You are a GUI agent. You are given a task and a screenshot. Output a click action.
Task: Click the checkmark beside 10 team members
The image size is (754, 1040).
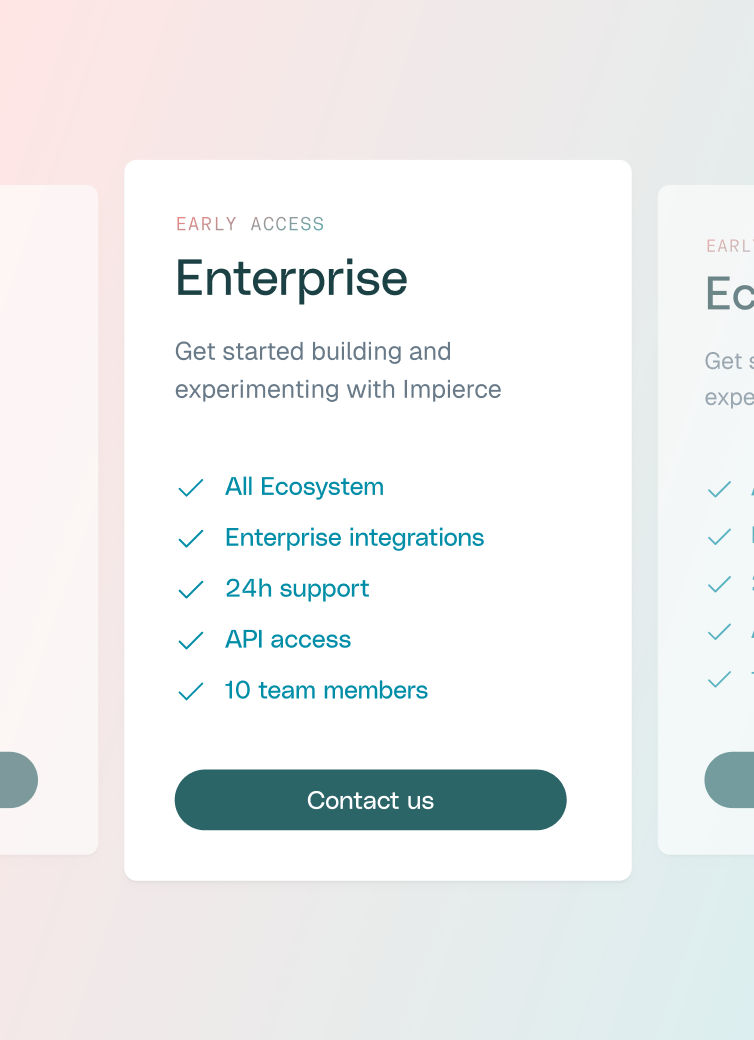(190, 691)
